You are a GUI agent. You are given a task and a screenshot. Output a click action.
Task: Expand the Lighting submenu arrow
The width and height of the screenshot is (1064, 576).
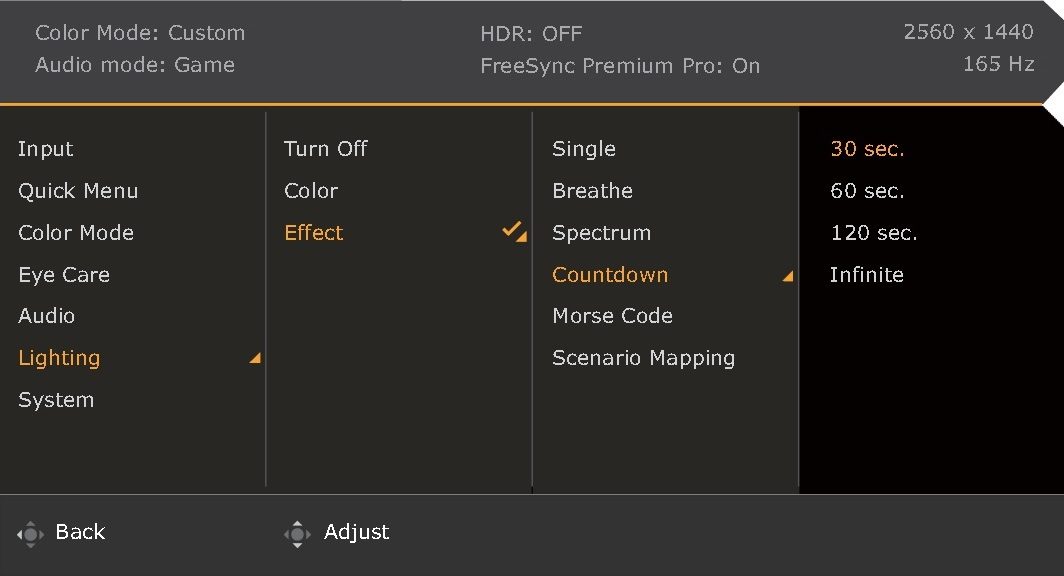[255, 358]
